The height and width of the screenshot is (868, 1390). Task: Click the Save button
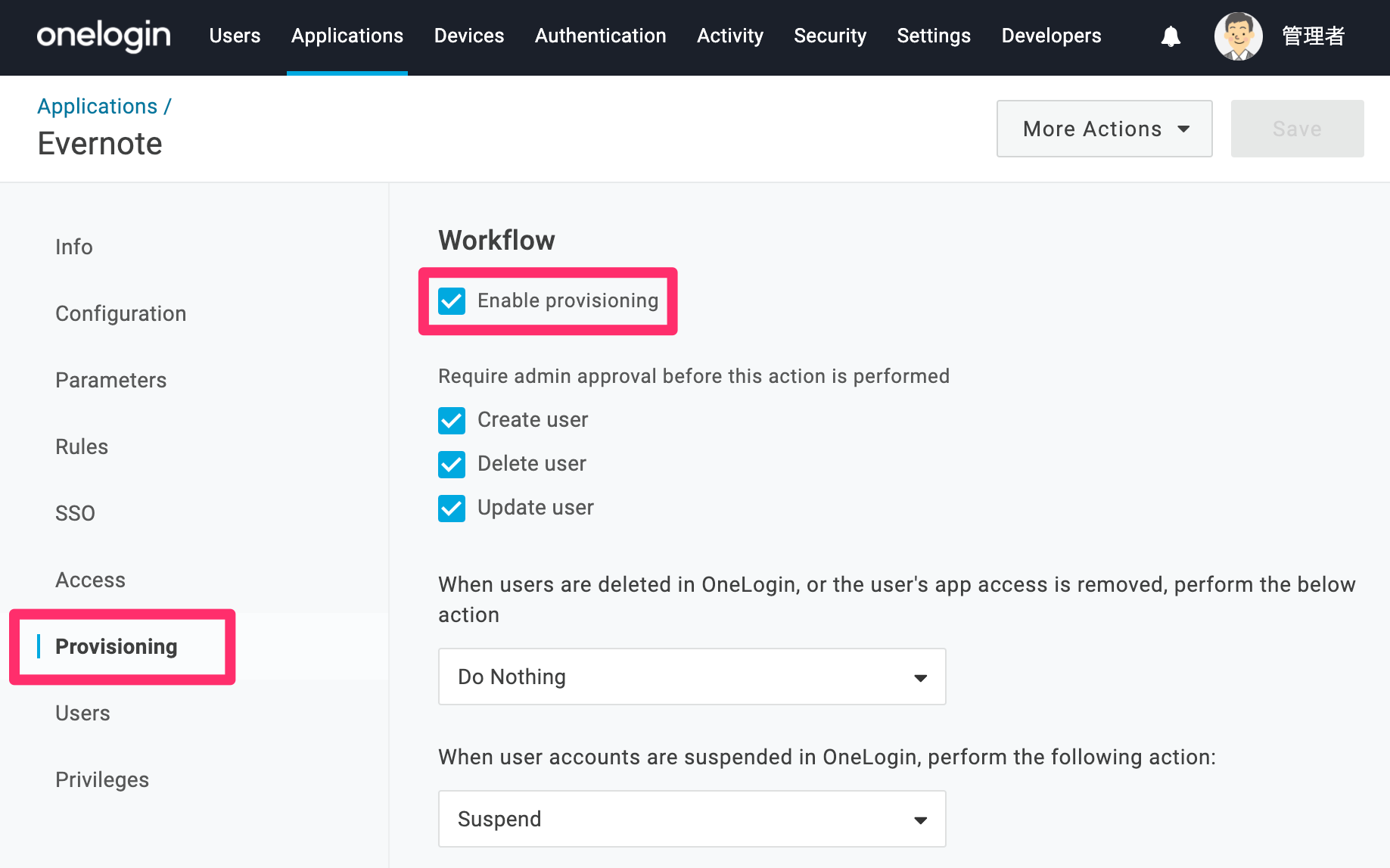[1297, 129]
